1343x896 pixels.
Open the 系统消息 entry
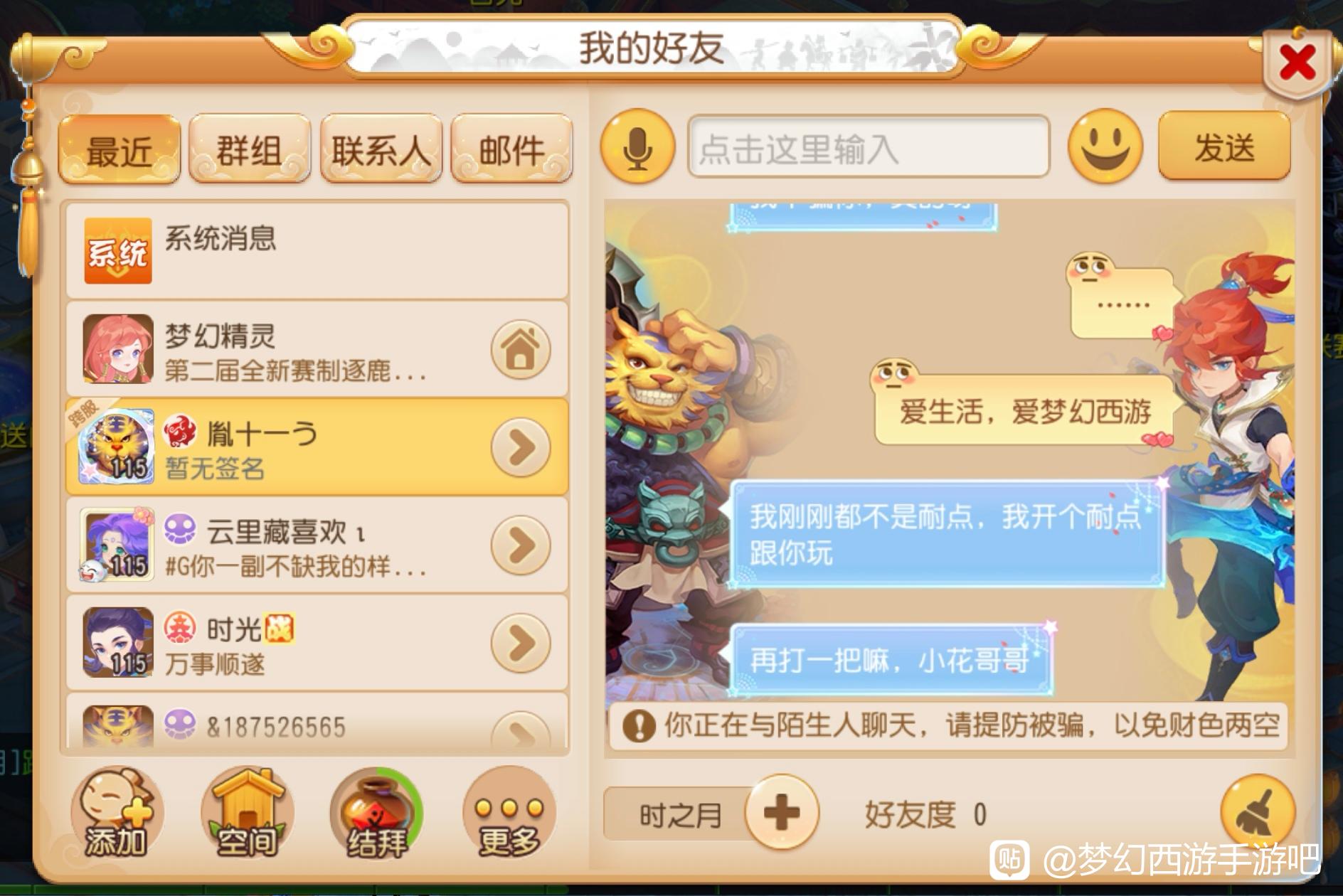pos(317,250)
